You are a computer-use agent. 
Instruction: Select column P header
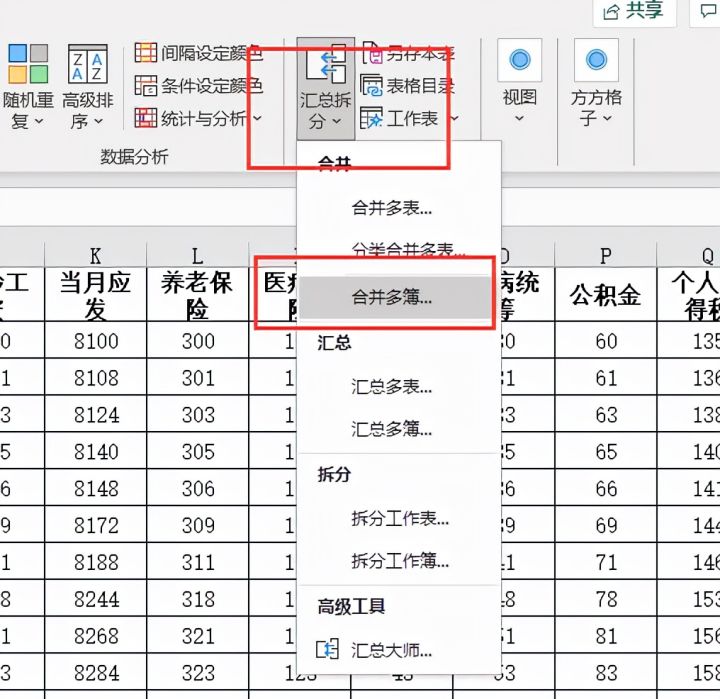click(606, 255)
